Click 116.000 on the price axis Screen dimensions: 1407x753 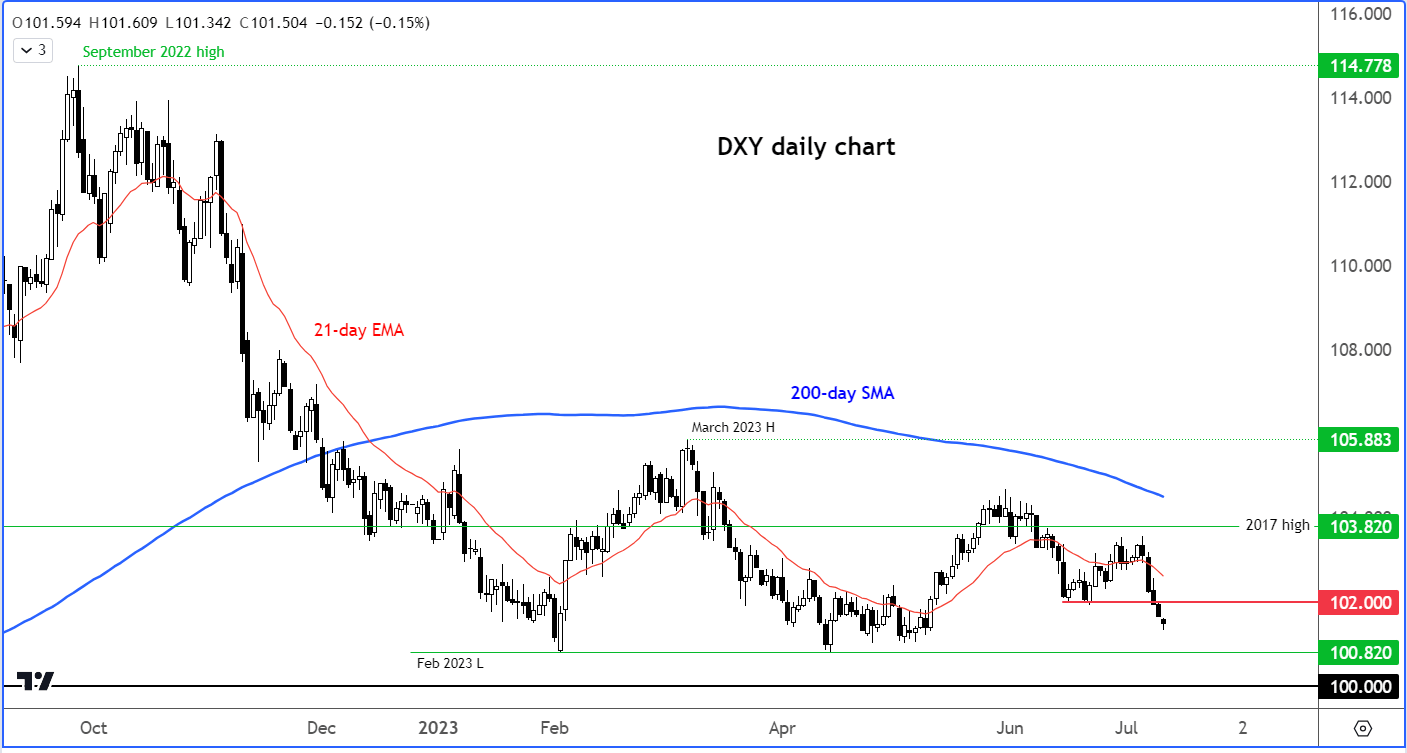coord(1360,14)
